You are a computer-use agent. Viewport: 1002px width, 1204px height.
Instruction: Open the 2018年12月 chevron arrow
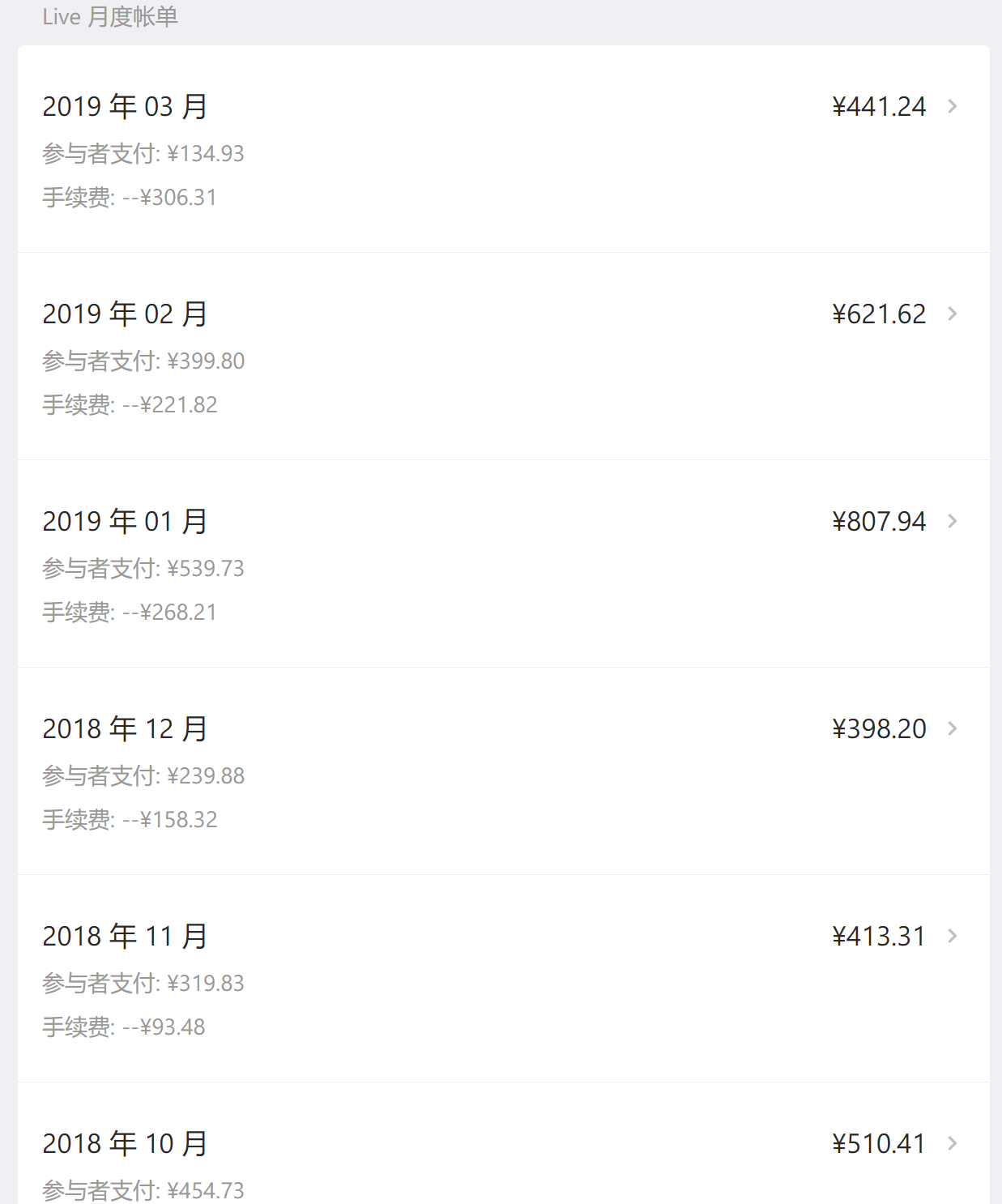click(x=953, y=728)
